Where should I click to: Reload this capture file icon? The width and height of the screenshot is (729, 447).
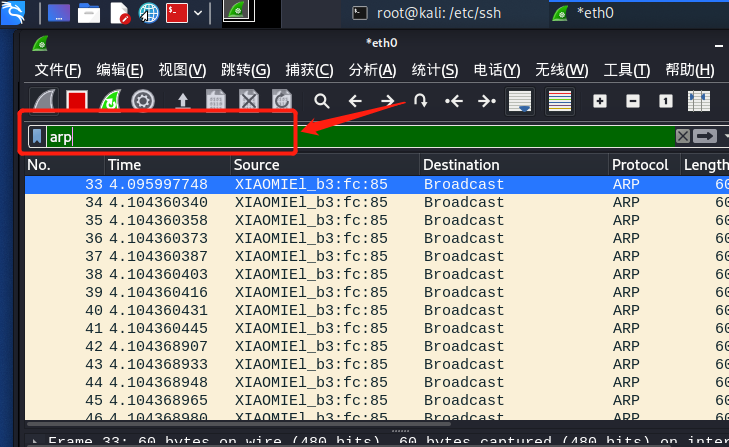tap(282, 101)
